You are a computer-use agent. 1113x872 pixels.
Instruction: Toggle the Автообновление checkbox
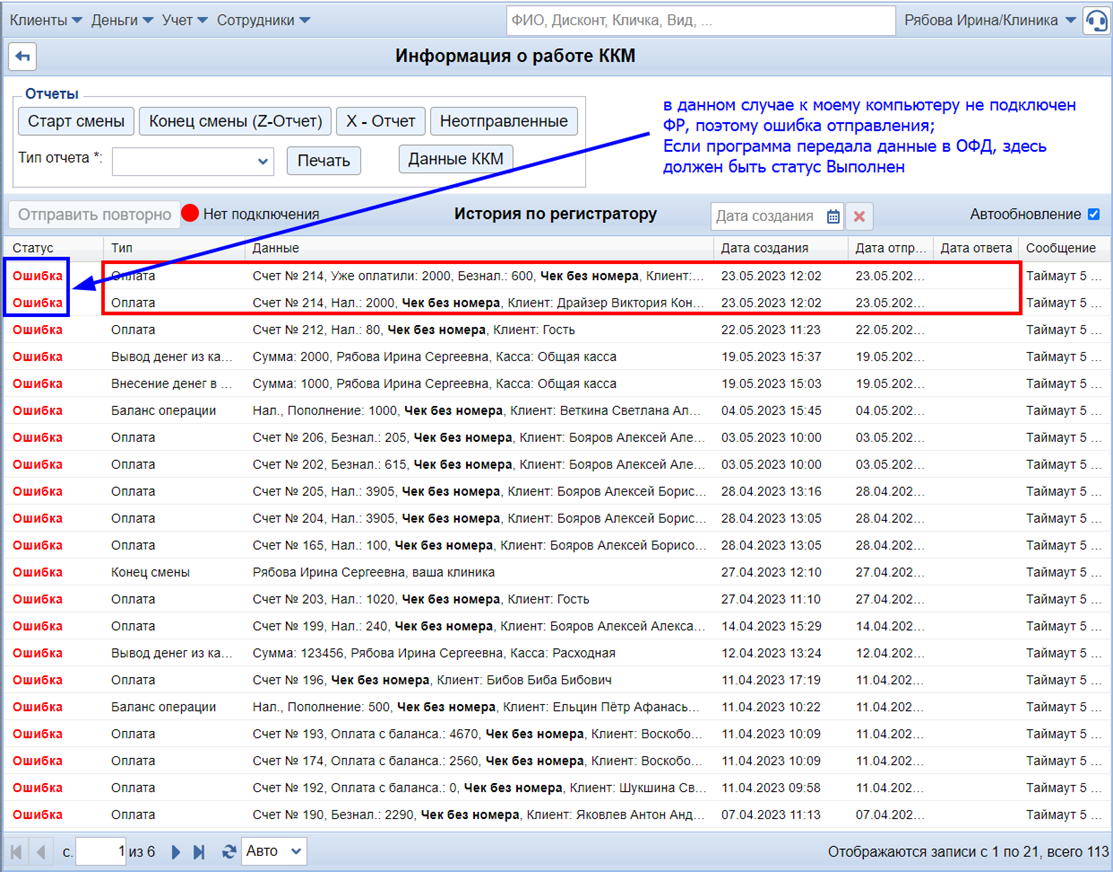tap(1093, 214)
